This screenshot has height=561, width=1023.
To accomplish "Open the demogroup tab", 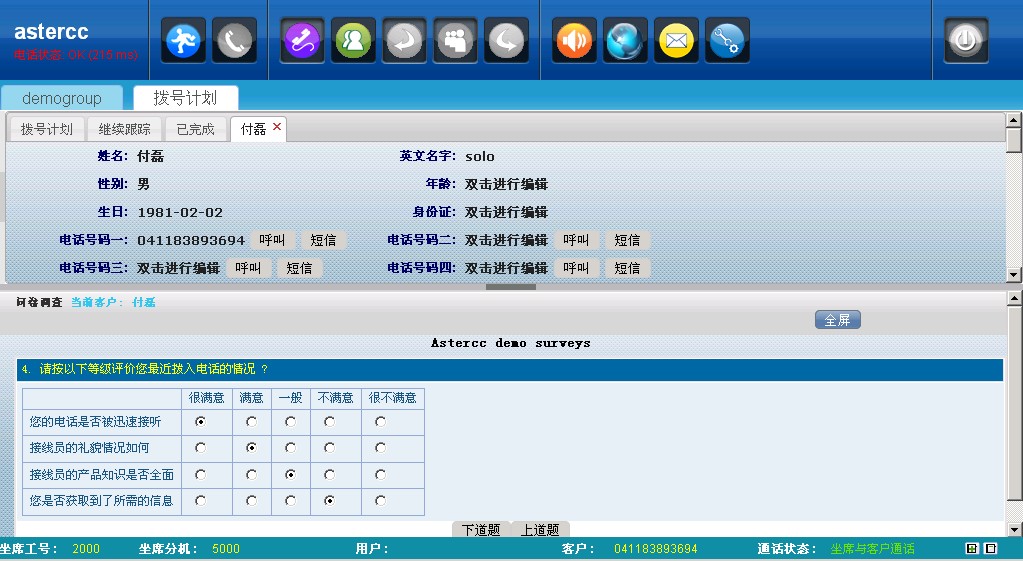I will point(62,98).
